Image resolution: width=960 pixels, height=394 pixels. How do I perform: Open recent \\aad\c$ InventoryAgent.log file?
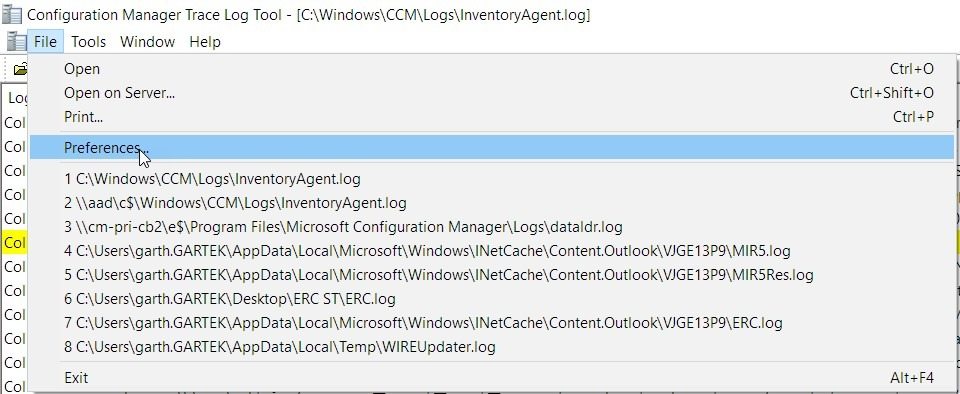(x=492, y=203)
